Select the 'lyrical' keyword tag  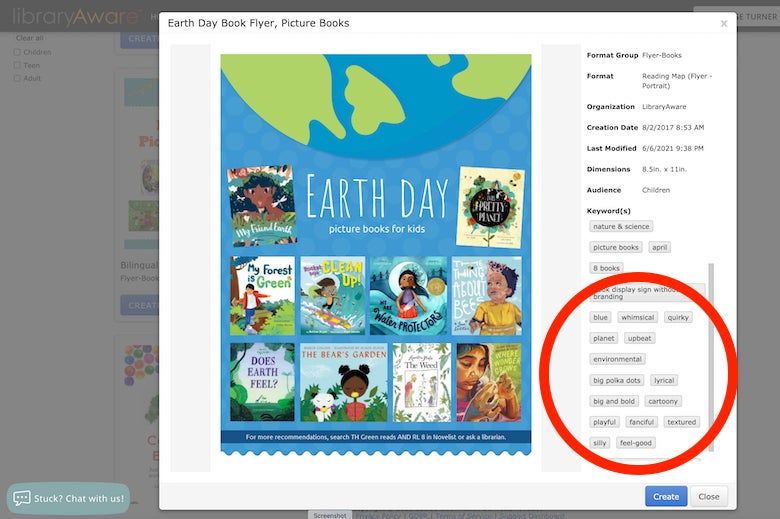click(x=664, y=380)
